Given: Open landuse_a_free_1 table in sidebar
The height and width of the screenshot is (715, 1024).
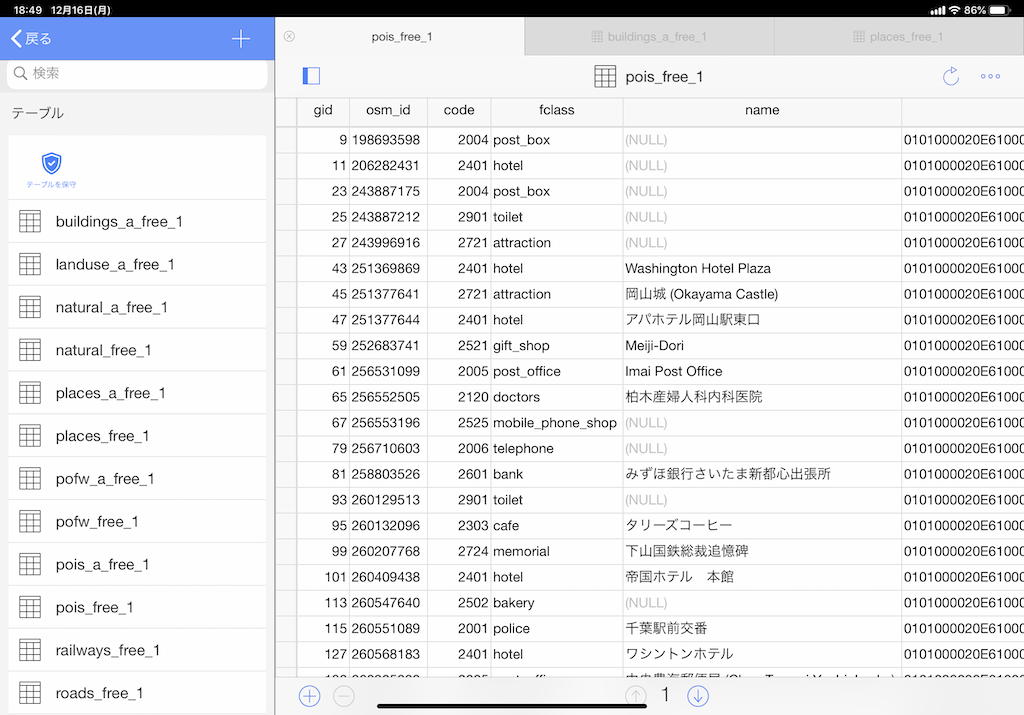Looking at the screenshot, I should [x=137, y=264].
